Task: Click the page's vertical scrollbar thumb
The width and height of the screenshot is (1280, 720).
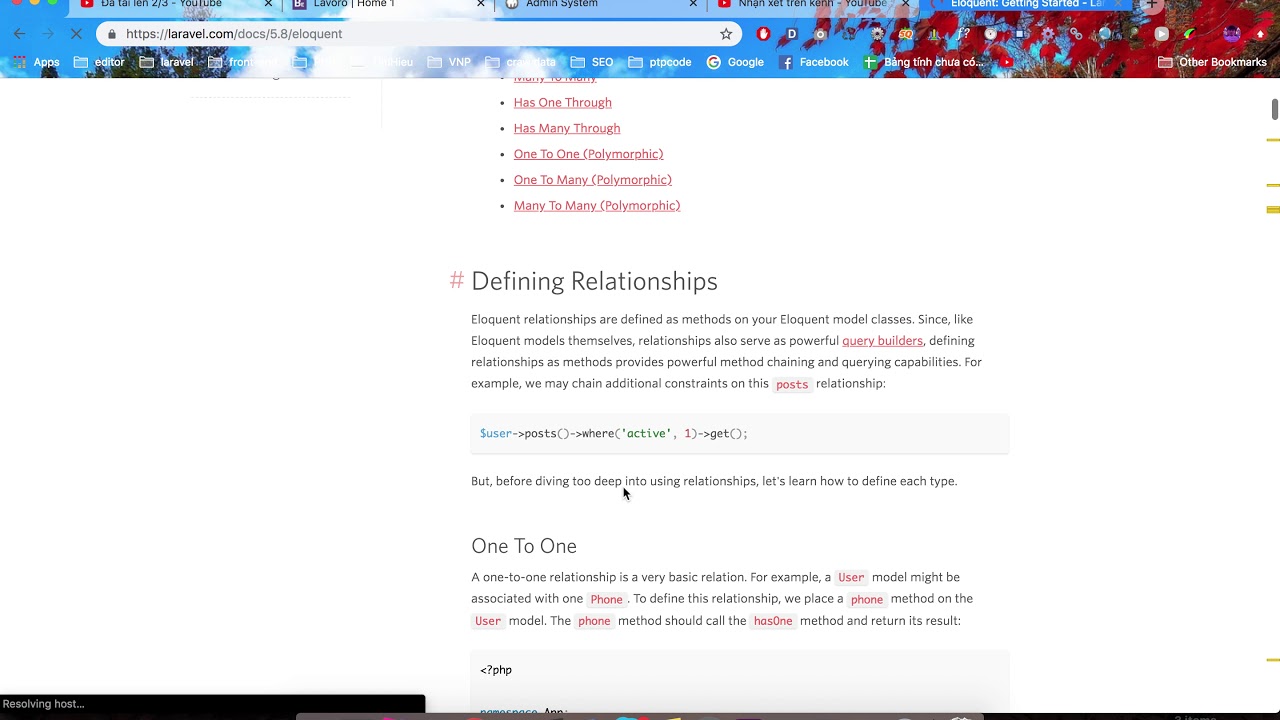Action: click(x=1275, y=109)
